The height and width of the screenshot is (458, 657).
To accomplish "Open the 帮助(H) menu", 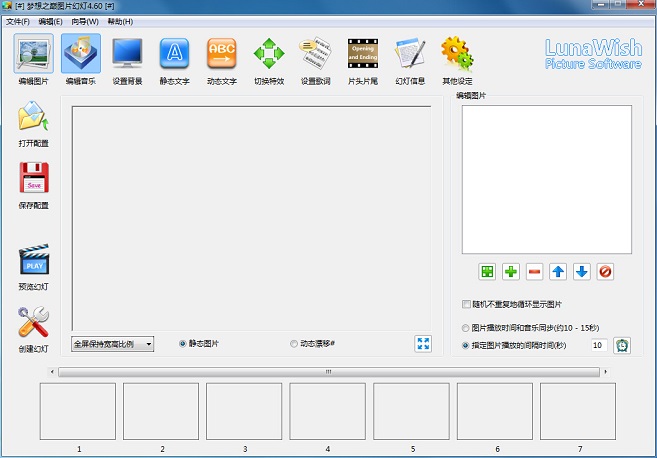I will [119, 21].
